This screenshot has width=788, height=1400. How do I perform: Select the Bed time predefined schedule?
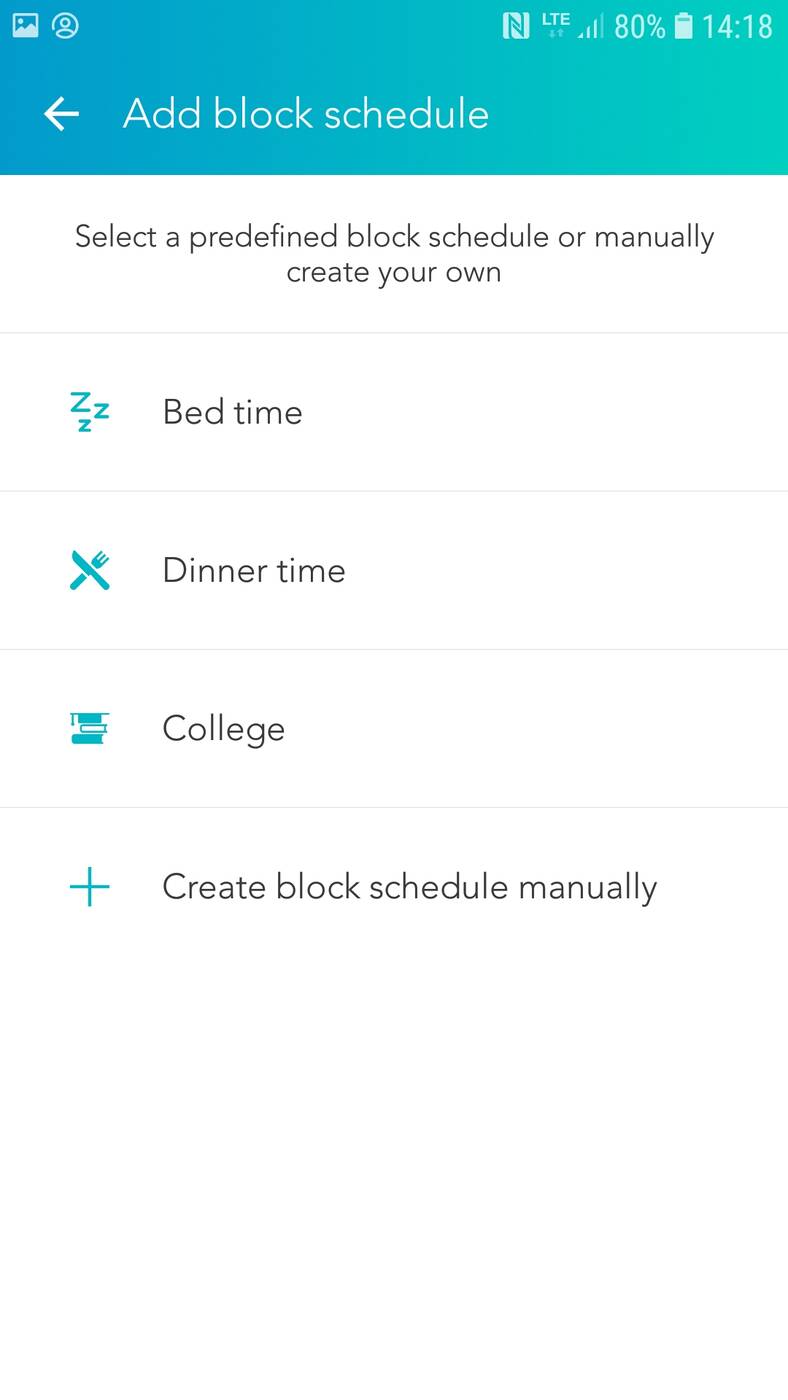pos(232,412)
